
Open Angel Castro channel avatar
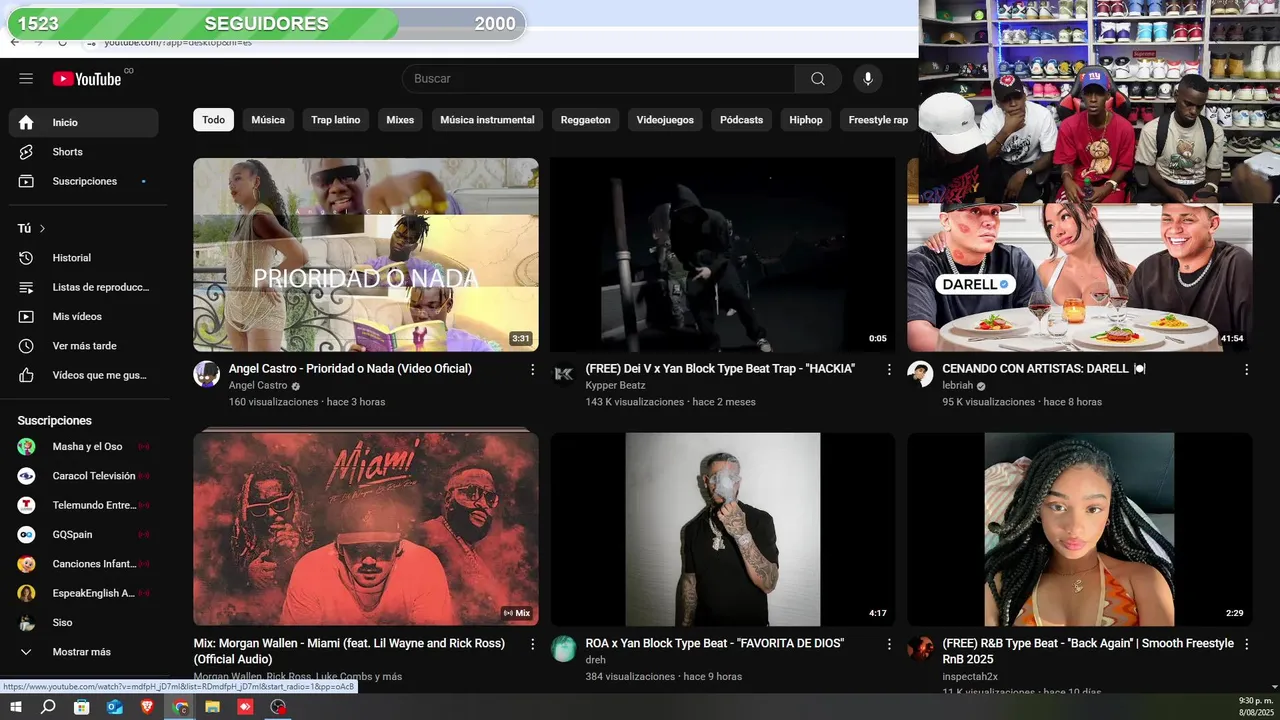(207, 374)
